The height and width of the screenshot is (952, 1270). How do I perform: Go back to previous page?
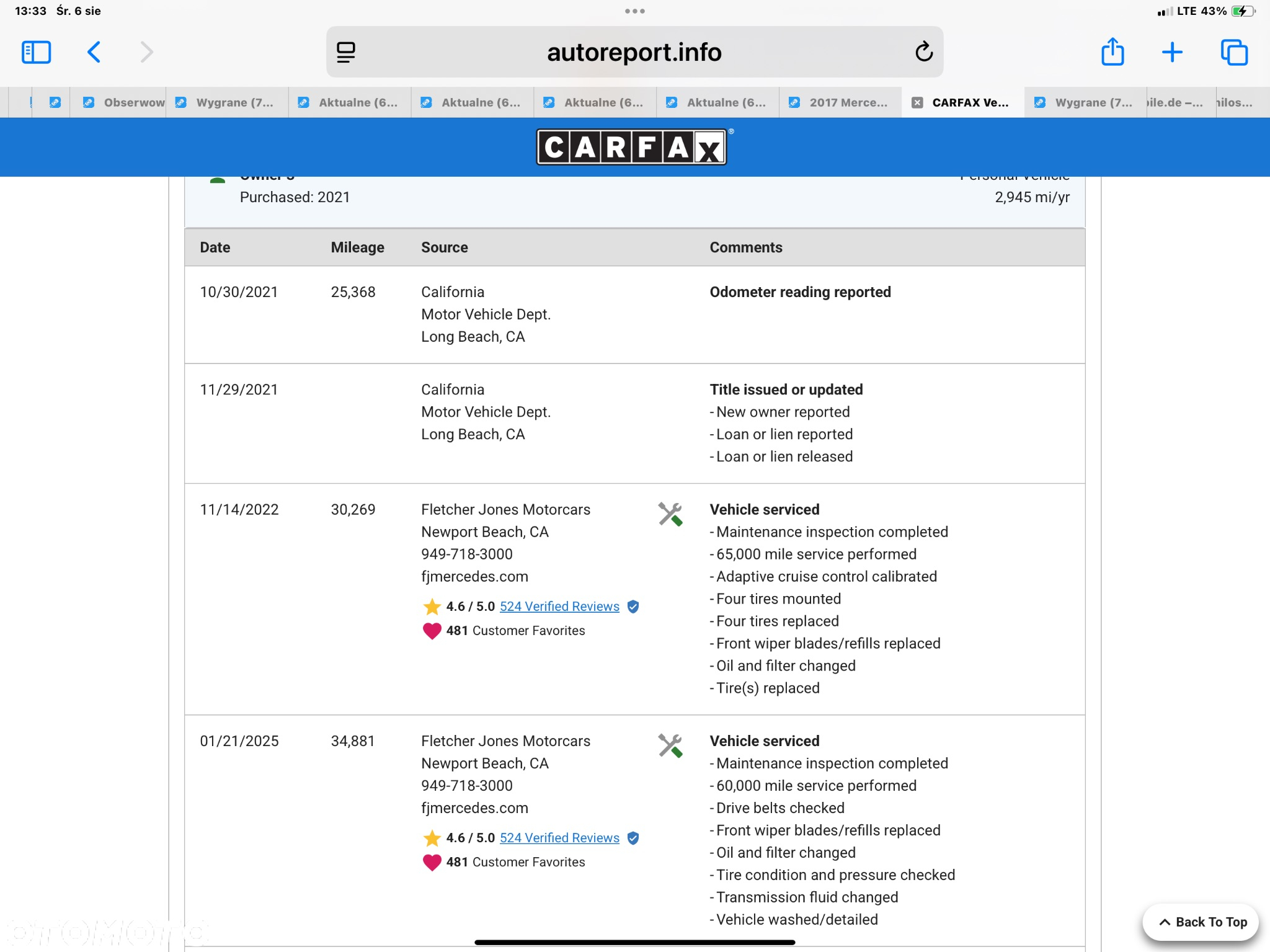pos(94,52)
